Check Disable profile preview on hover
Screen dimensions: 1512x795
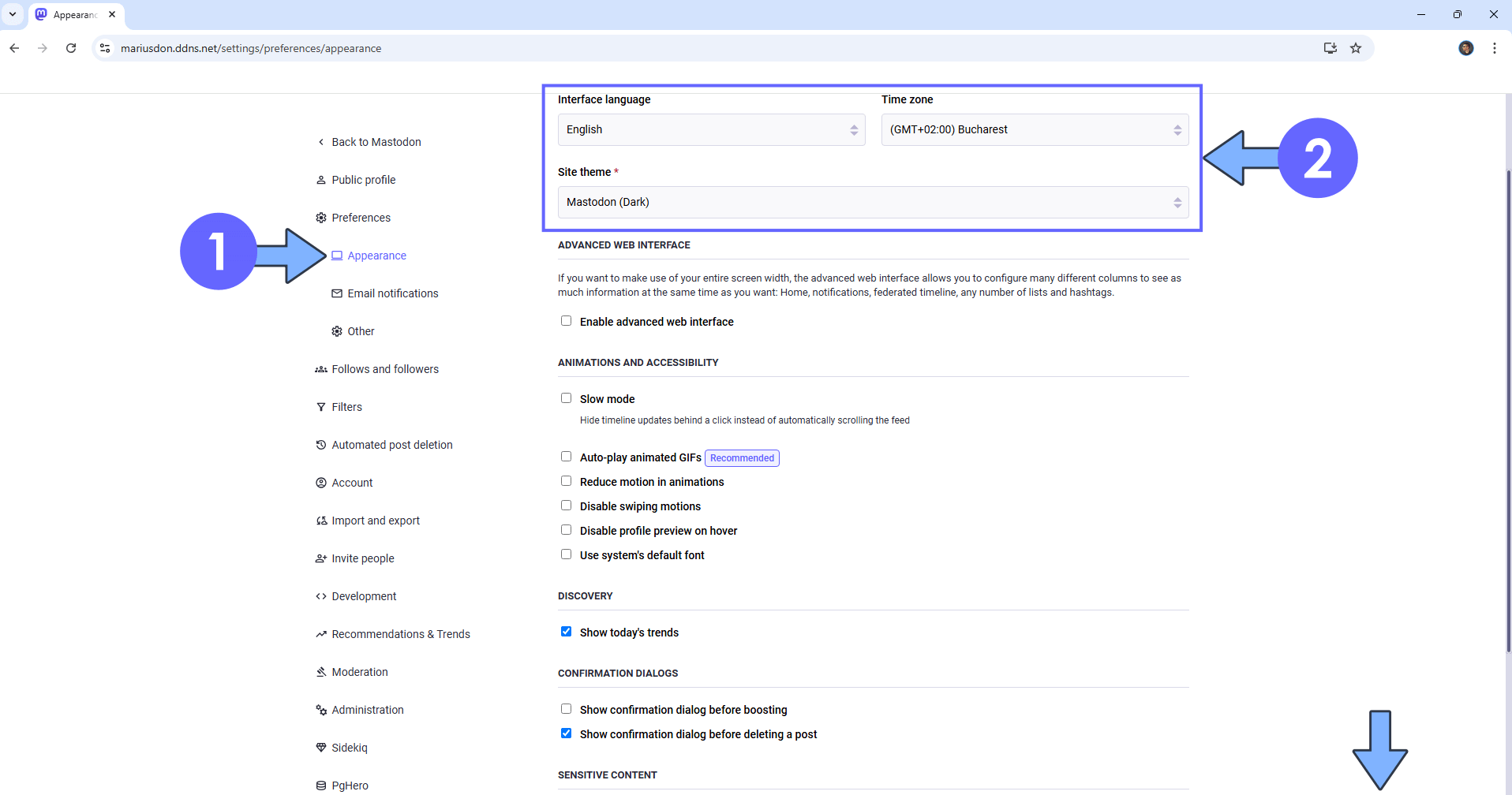point(566,530)
